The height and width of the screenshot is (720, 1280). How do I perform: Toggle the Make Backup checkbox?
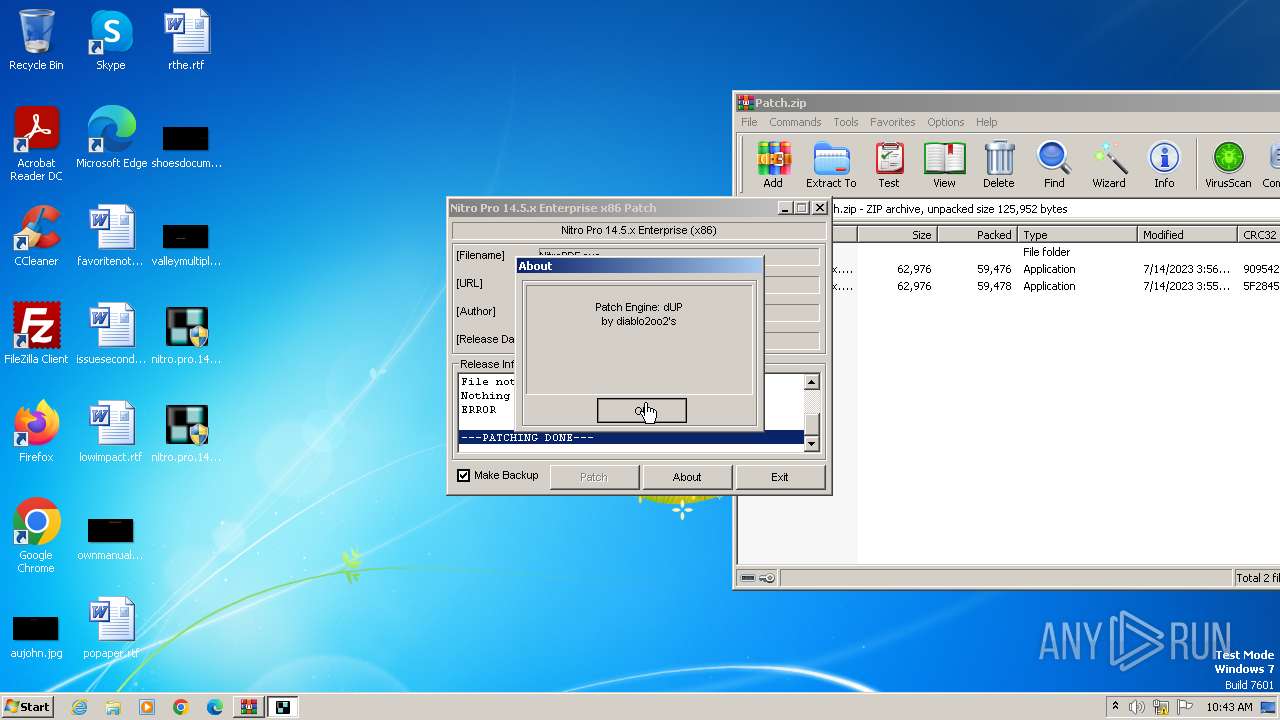(463, 475)
